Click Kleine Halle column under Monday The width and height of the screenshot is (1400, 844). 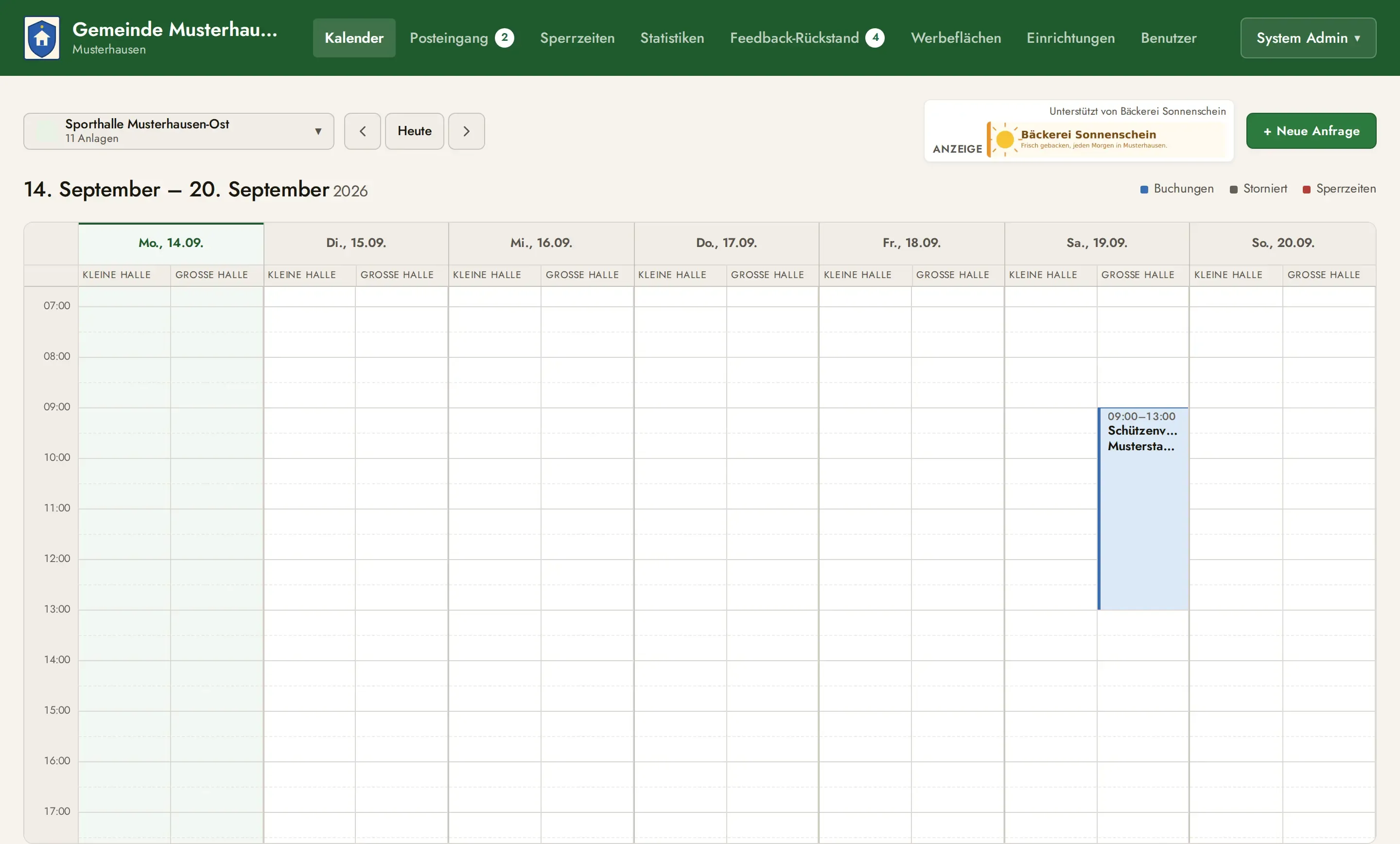[124, 275]
